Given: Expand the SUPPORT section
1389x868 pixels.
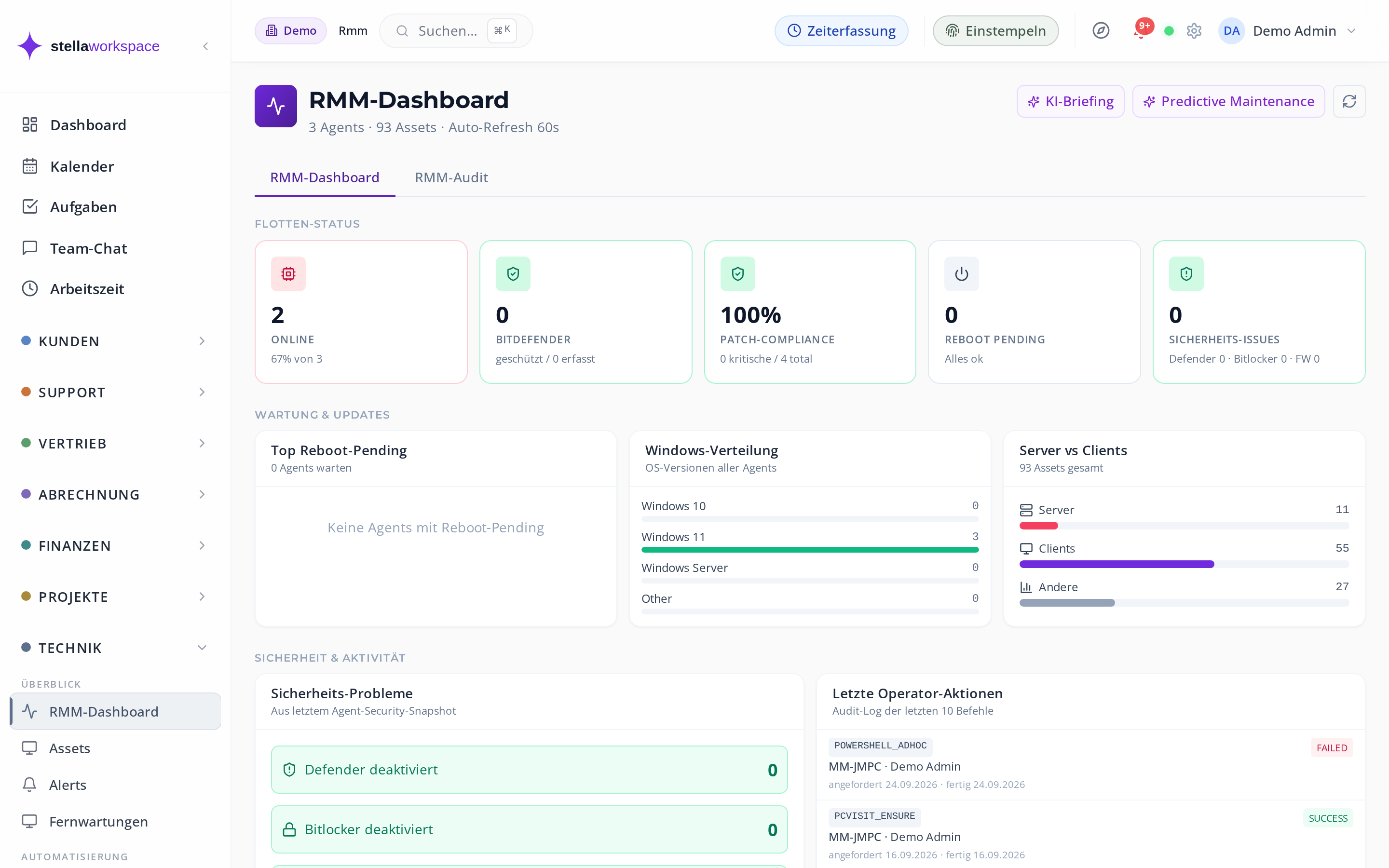Looking at the screenshot, I should [x=115, y=392].
